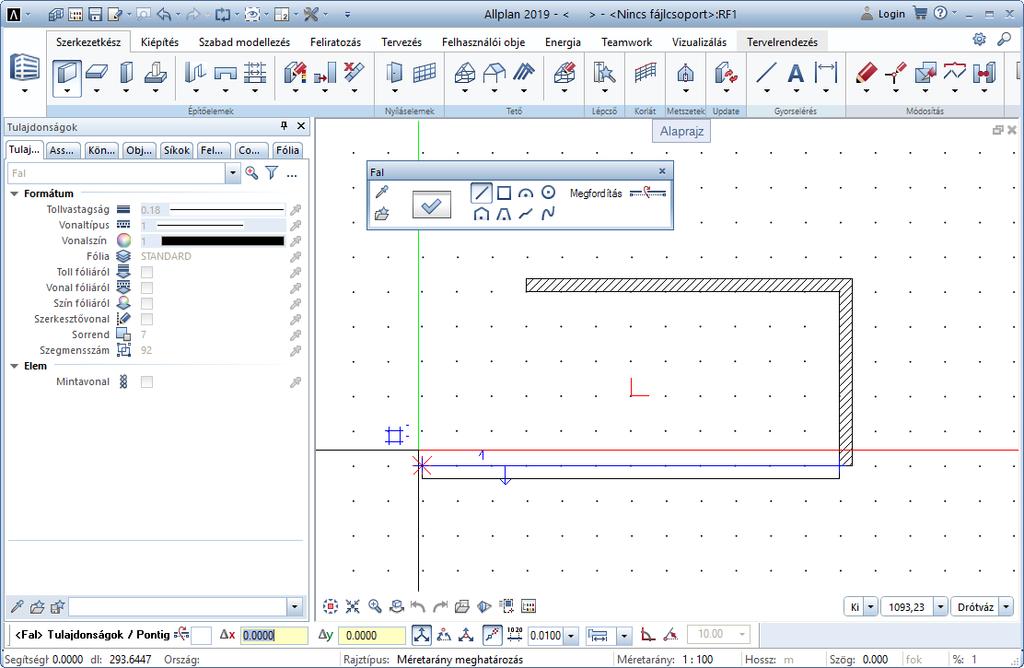Viewport: 1024px width, 668px height.
Task: Open the Sections (Metszetek) tool icon
Action: (685, 72)
